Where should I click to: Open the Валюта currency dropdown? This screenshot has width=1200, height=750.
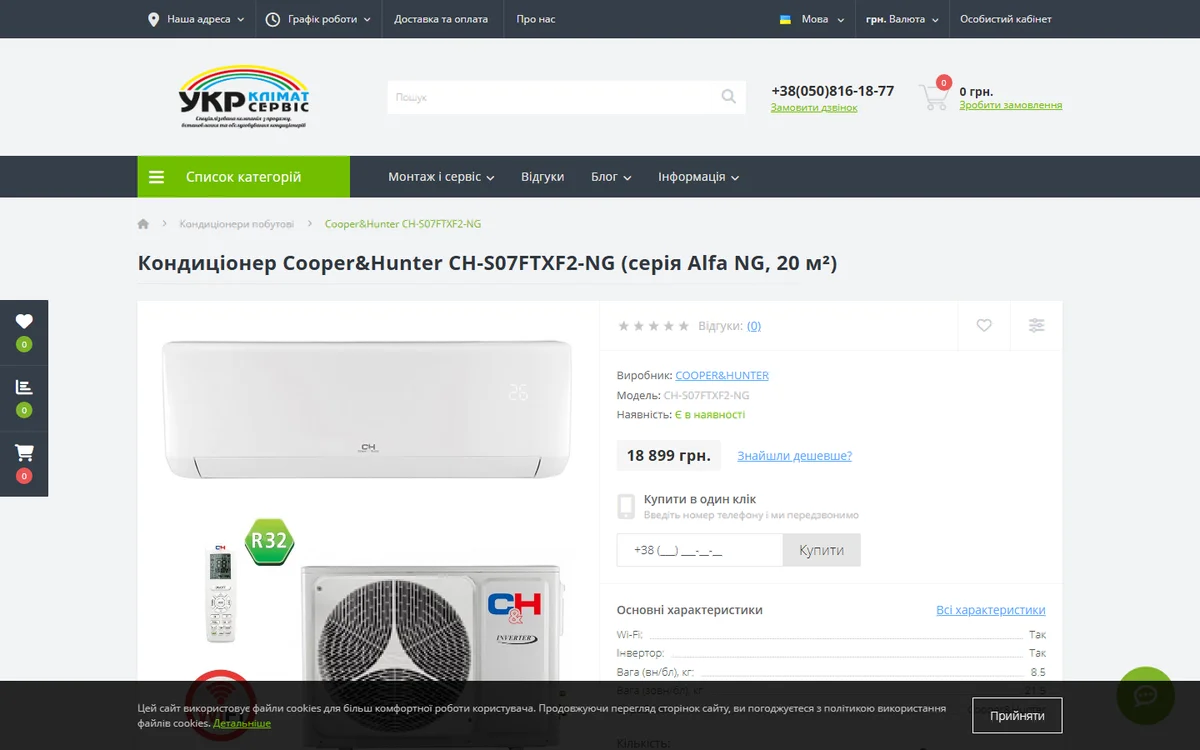902,19
